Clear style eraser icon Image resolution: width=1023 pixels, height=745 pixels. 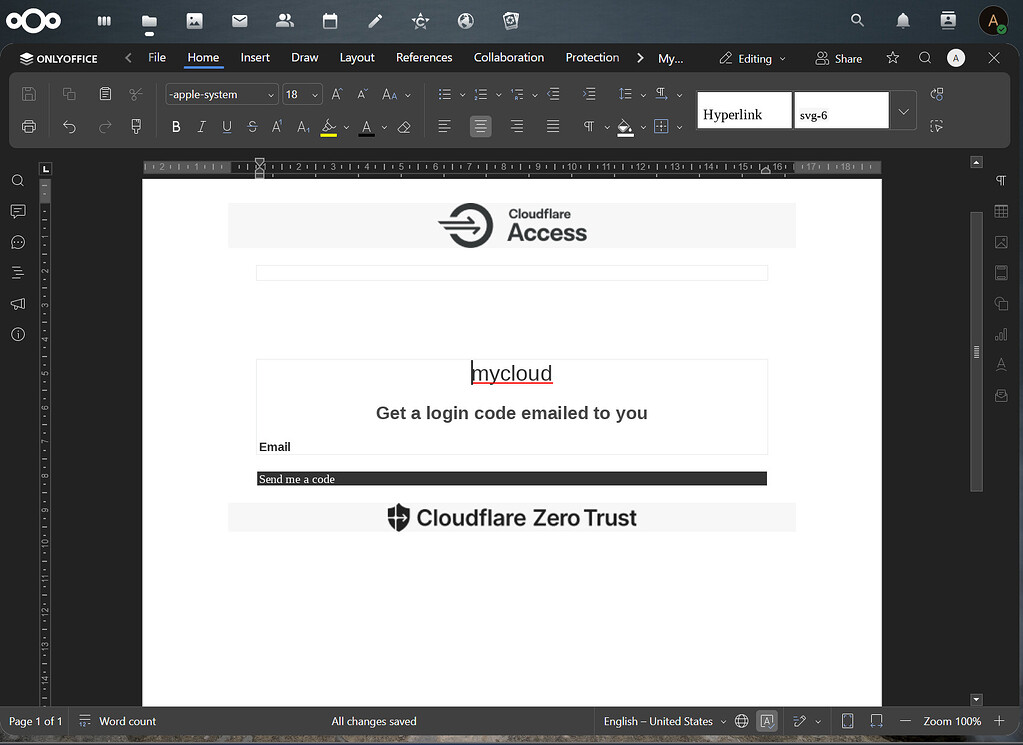pos(404,127)
